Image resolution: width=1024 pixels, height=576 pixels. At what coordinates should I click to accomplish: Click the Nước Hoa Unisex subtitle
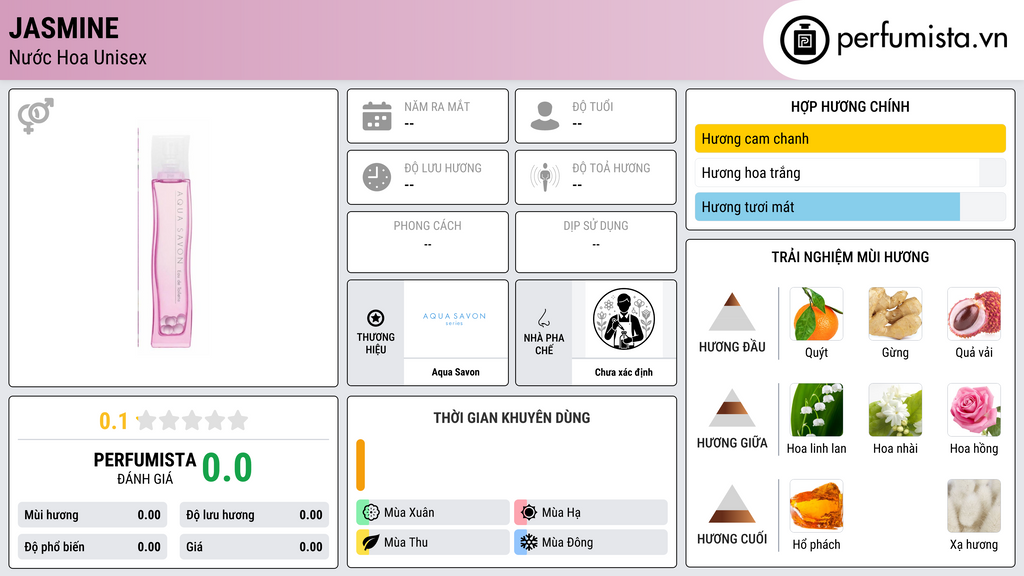pyautogui.click(x=78, y=57)
